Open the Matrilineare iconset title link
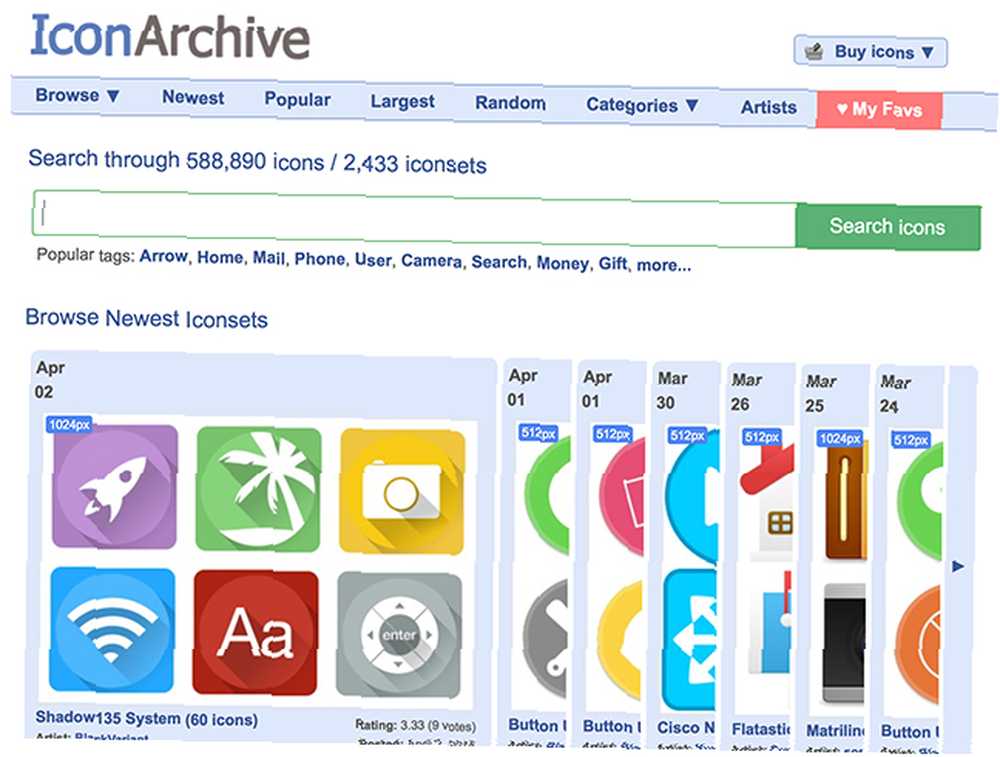1000x757 pixels. (x=835, y=730)
